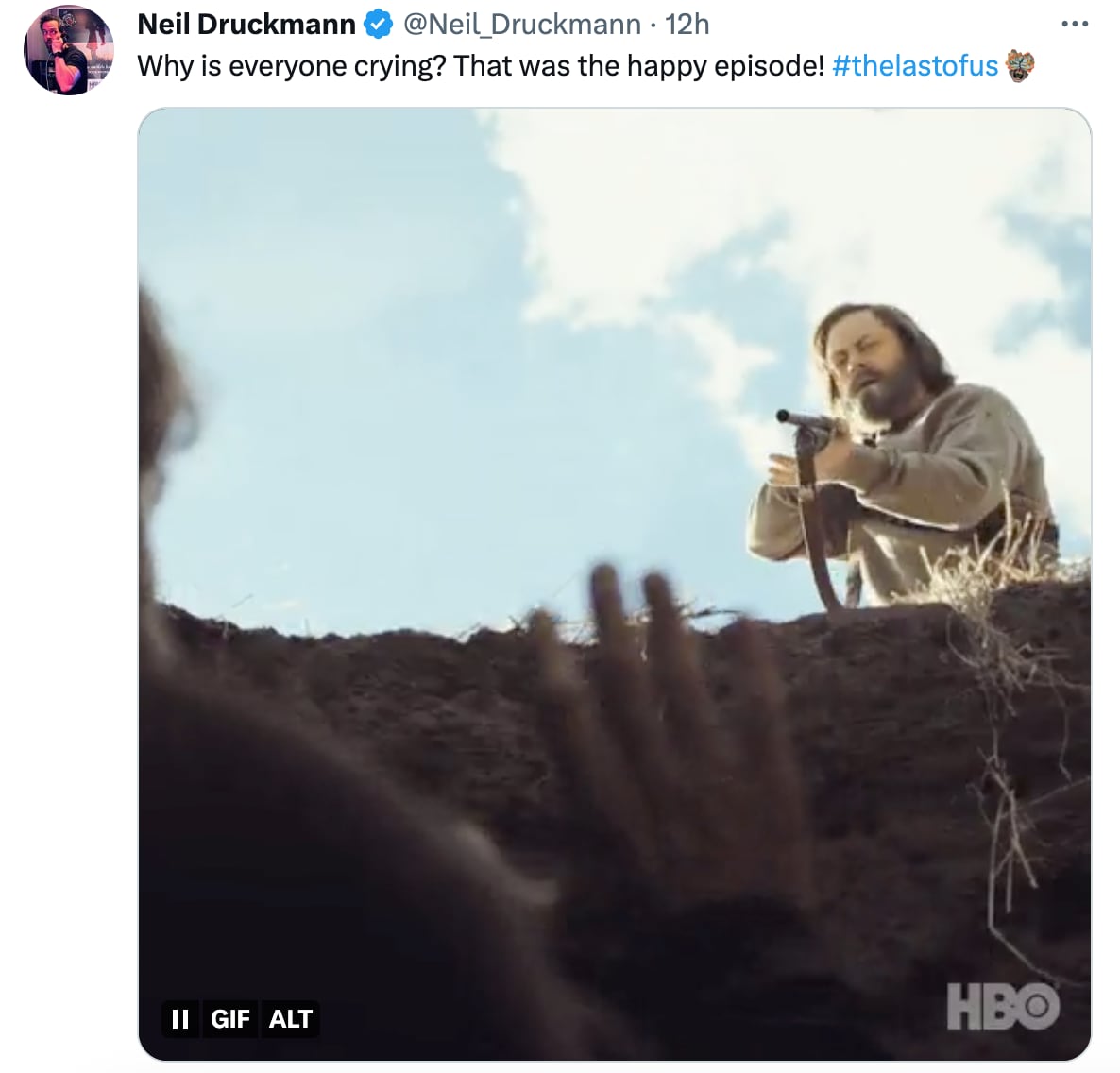Click the tweet text body

pyautogui.click(x=472, y=65)
